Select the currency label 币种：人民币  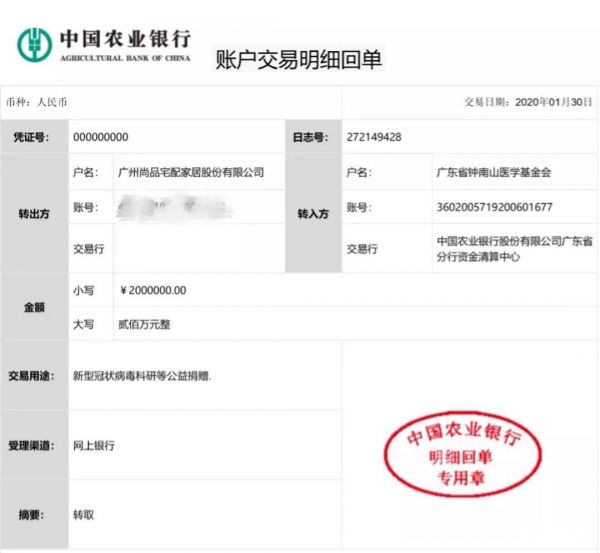37,102
